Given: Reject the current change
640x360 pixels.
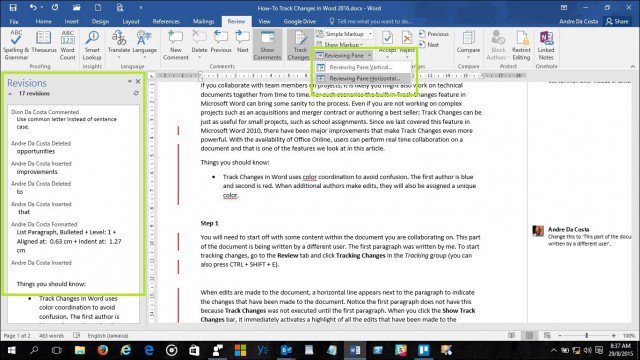Looking at the screenshot, I should pos(407,43).
